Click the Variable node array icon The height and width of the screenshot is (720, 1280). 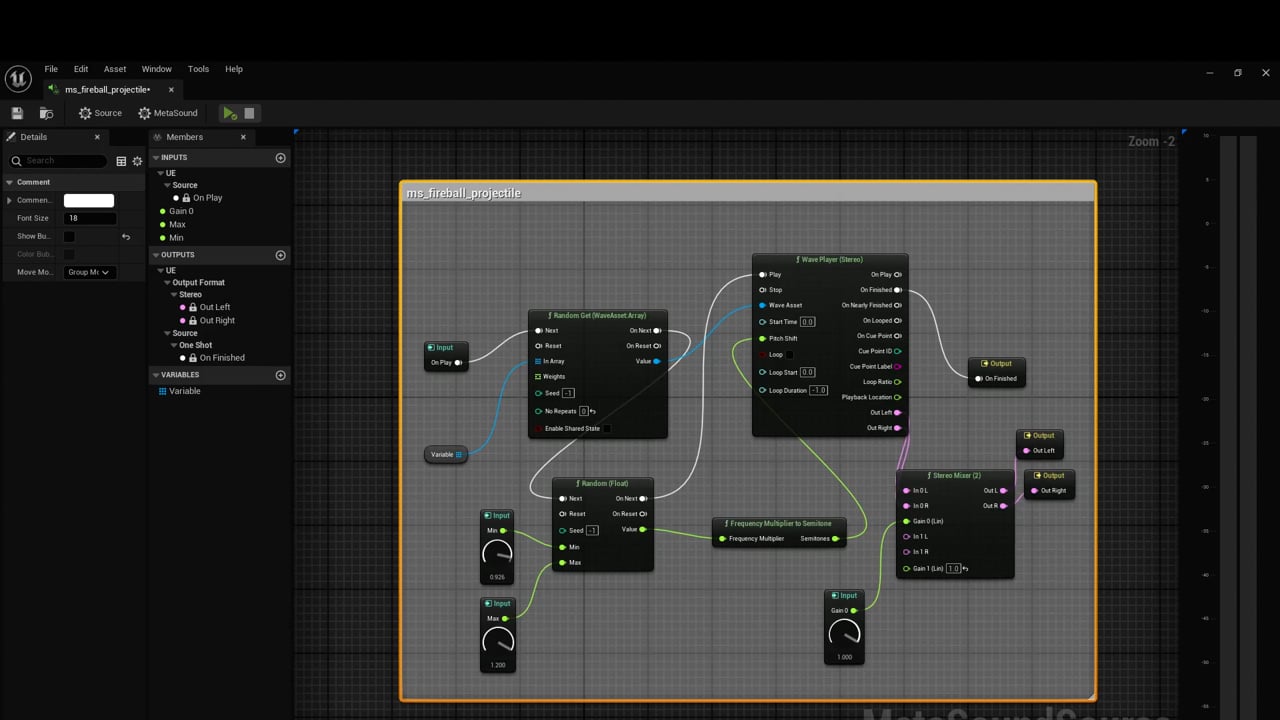click(x=459, y=455)
